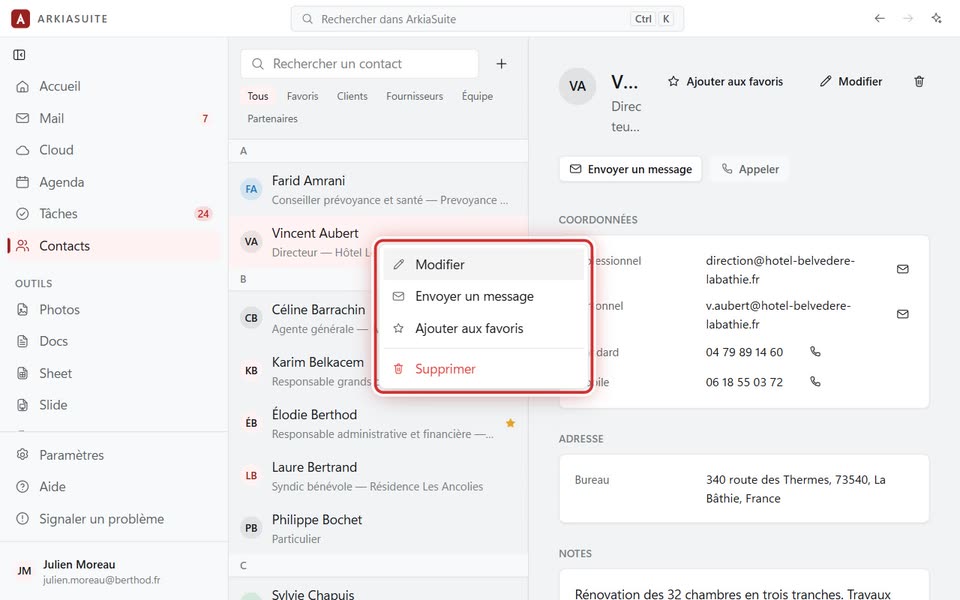Image resolution: width=960 pixels, height=600 pixels.
Task: Open Photos tool in the sidebar
Action: [114, 309]
